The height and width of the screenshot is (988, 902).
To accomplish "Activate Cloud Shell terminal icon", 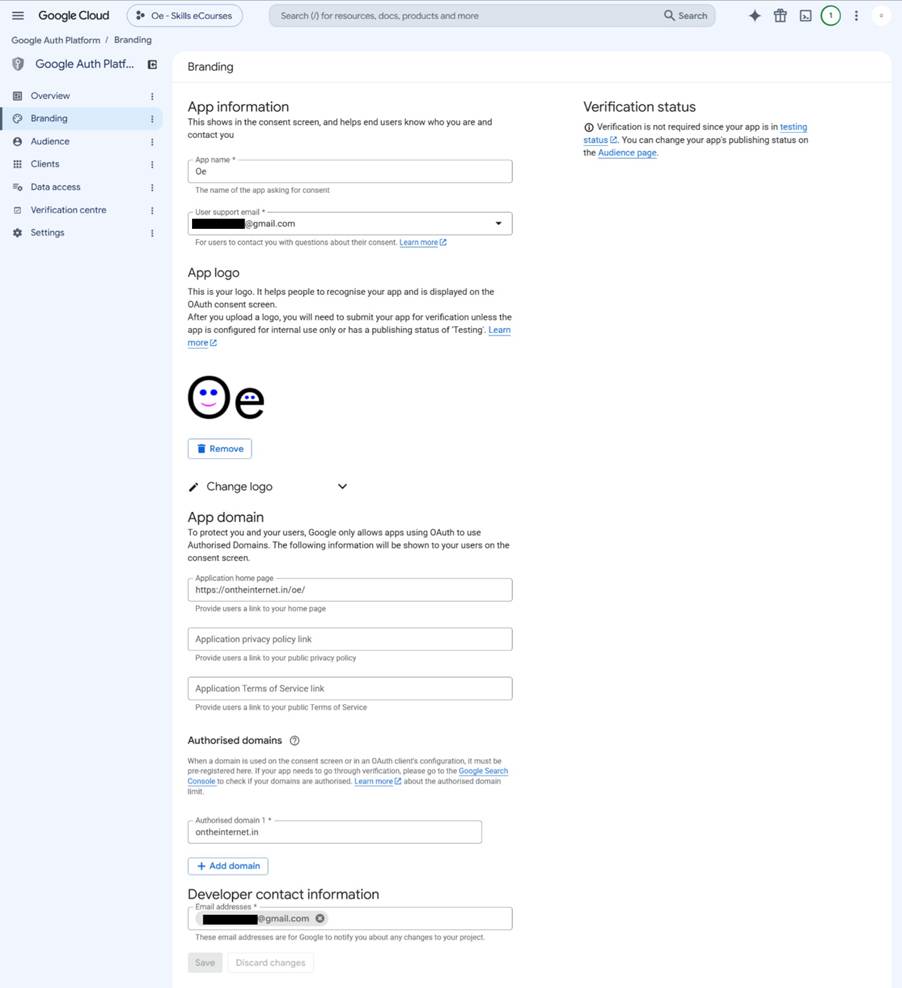I will coord(805,16).
